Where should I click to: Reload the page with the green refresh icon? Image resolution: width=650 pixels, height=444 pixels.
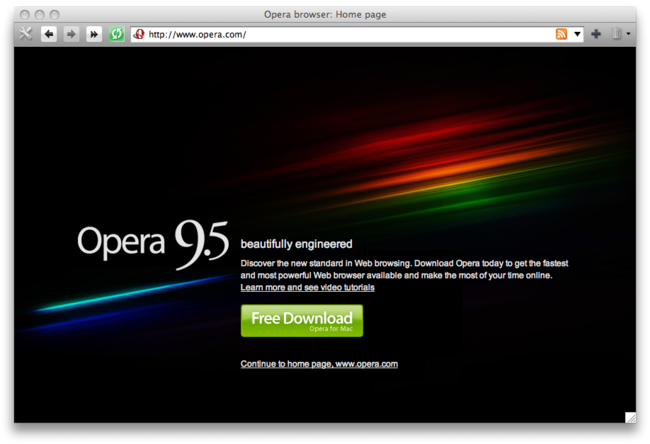[116, 34]
